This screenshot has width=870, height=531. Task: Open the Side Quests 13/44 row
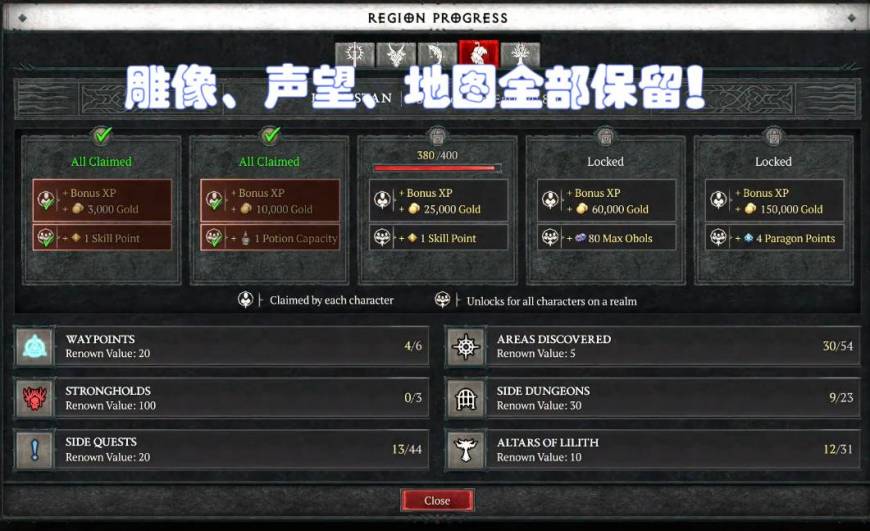[x=221, y=449]
